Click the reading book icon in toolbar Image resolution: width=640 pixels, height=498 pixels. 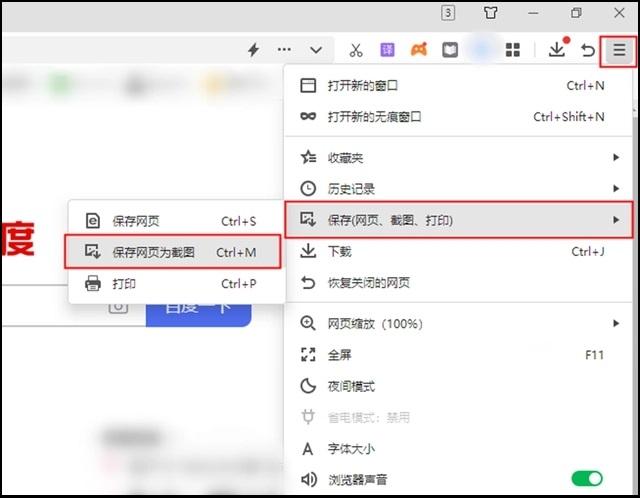[450, 50]
